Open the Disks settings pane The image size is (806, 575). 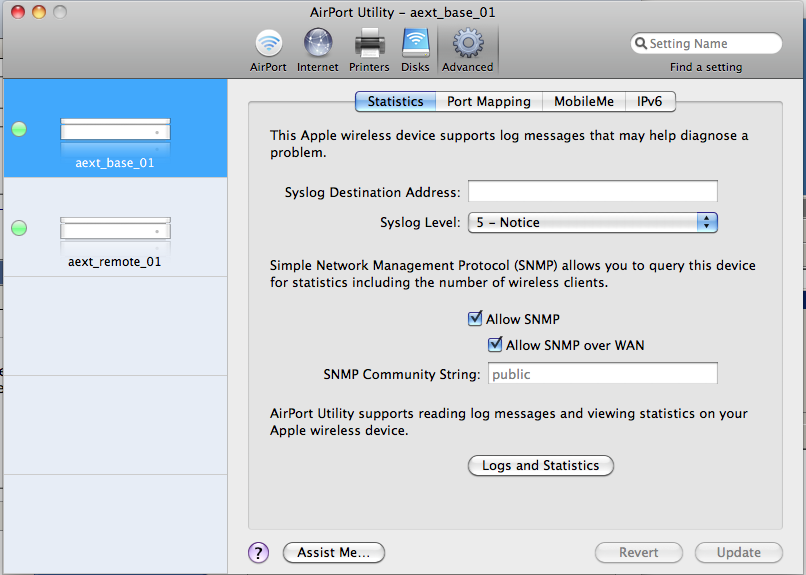point(415,50)
